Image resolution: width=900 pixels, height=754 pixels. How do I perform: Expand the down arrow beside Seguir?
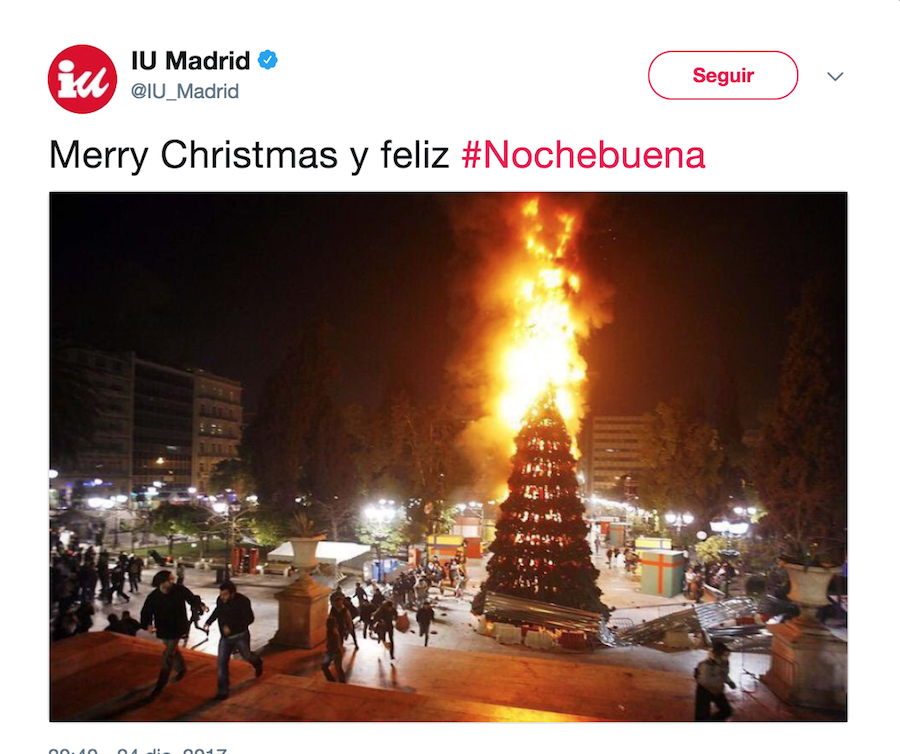[x=835, y=76]
